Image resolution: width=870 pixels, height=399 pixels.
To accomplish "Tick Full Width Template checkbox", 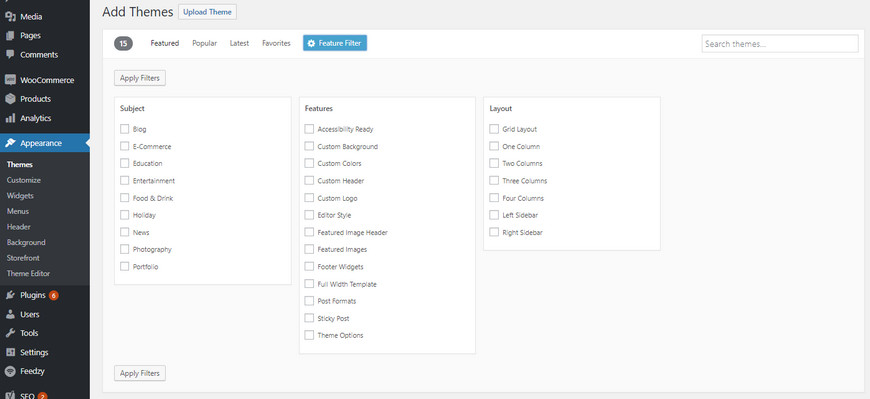I will tap(309, 284).
